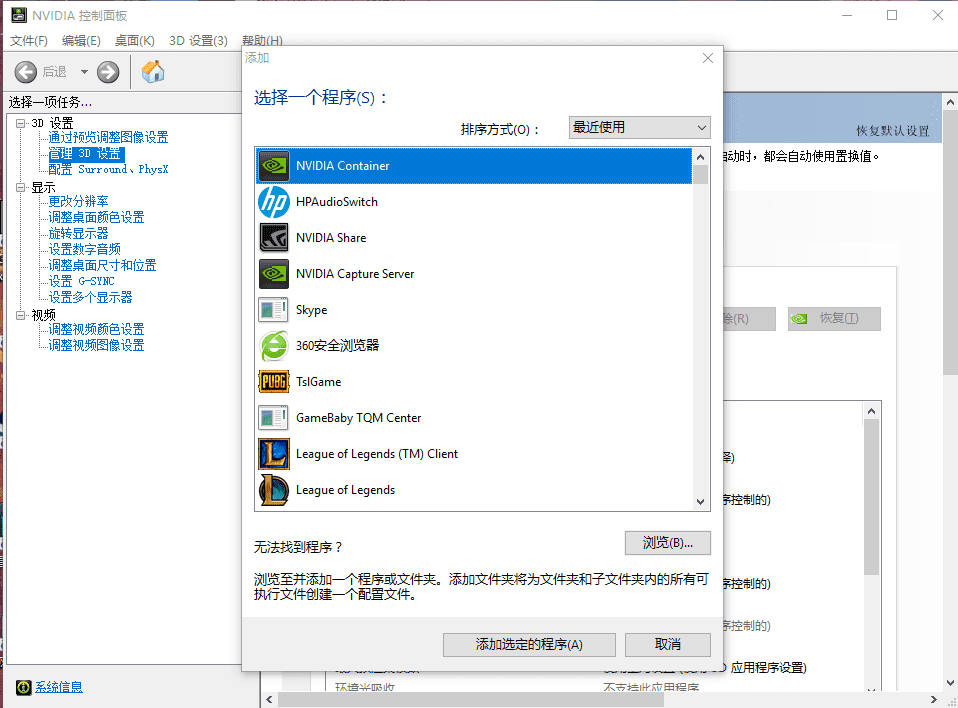Screen dimensions: 958x708
Task: Click 添加选定的程序(A) button
Action: point(529,645)
